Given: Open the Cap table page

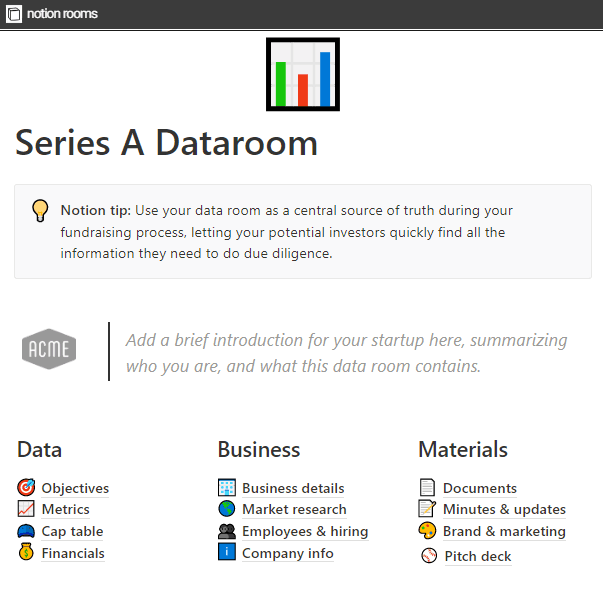Looking at the screenshot, I should tap(72, 531).
